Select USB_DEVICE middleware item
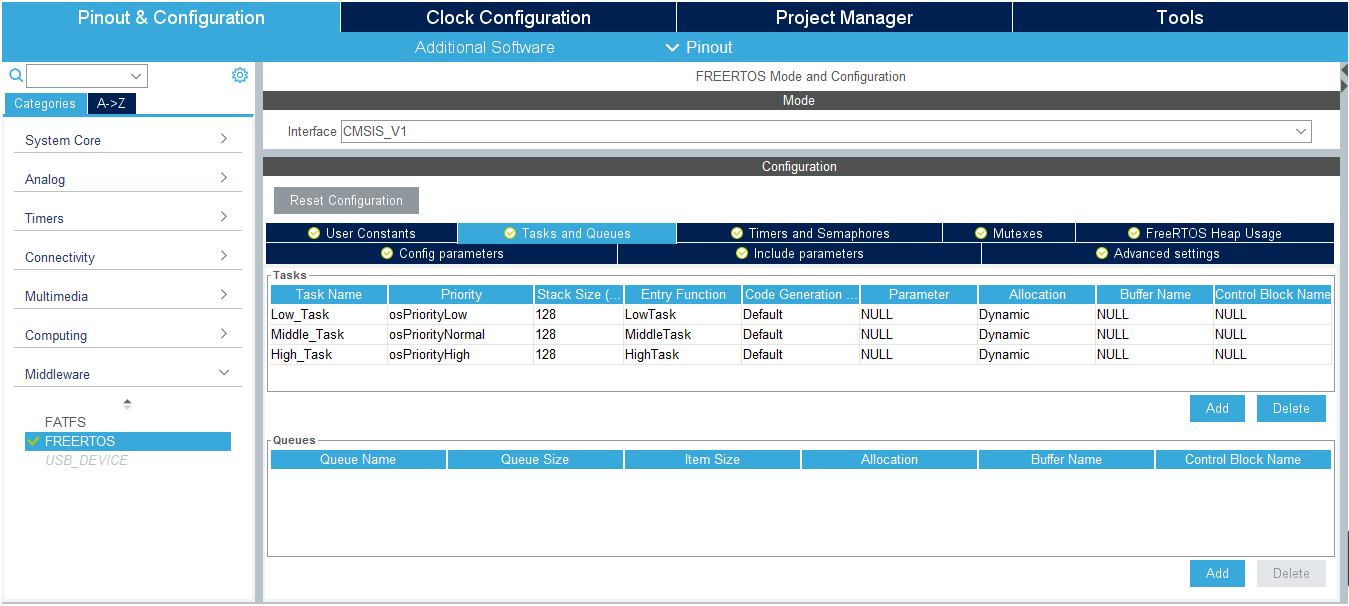The width and height of the screenshot is (1349, 606). pos(86,460)
